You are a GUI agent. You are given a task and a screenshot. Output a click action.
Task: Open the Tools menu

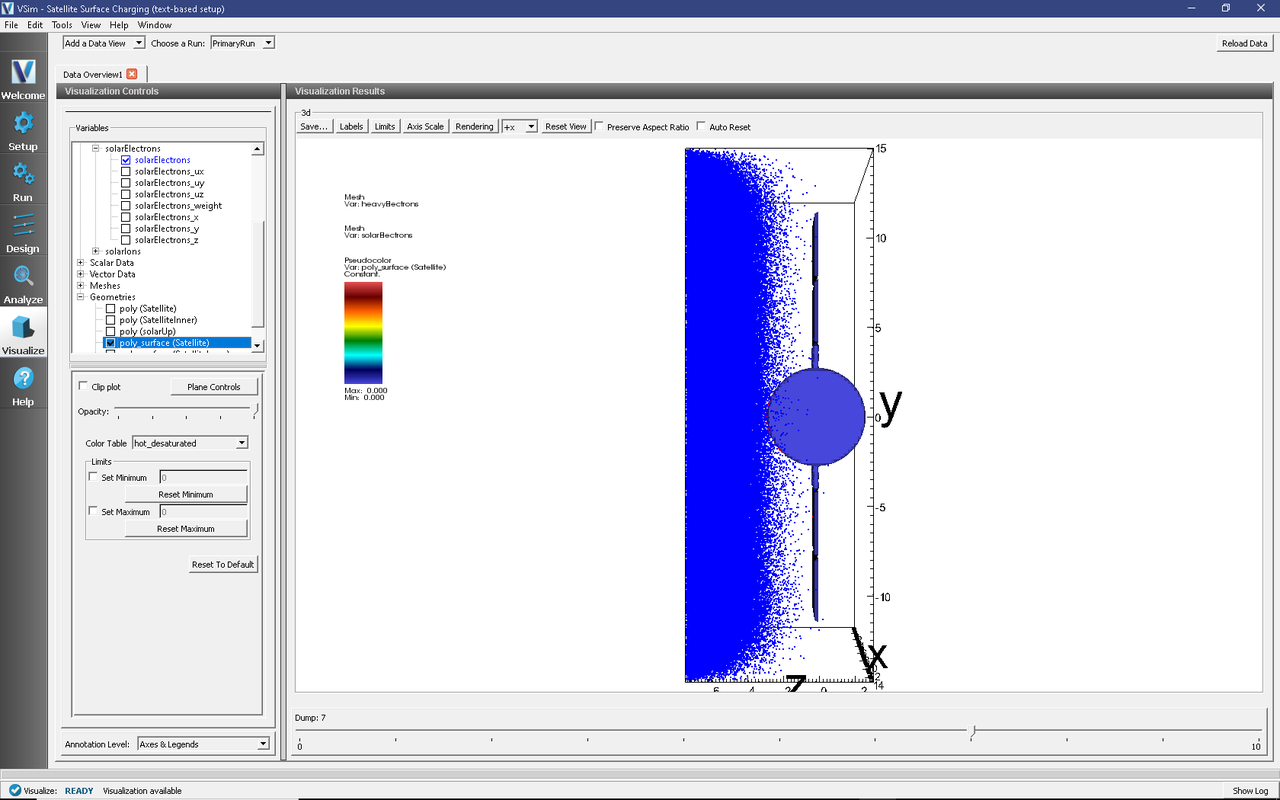tap(61, 25)
